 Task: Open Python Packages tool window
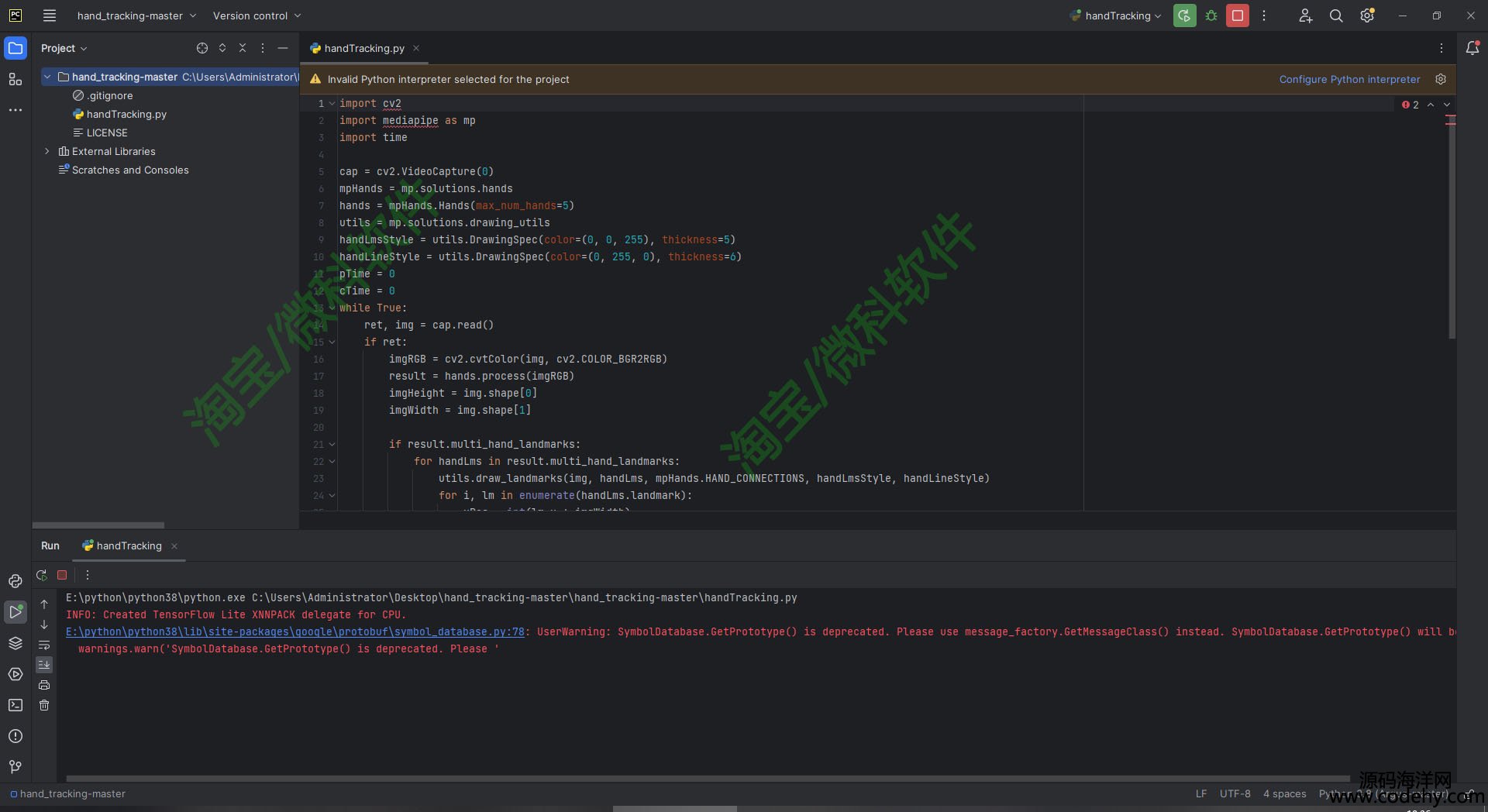pos(15,643)
